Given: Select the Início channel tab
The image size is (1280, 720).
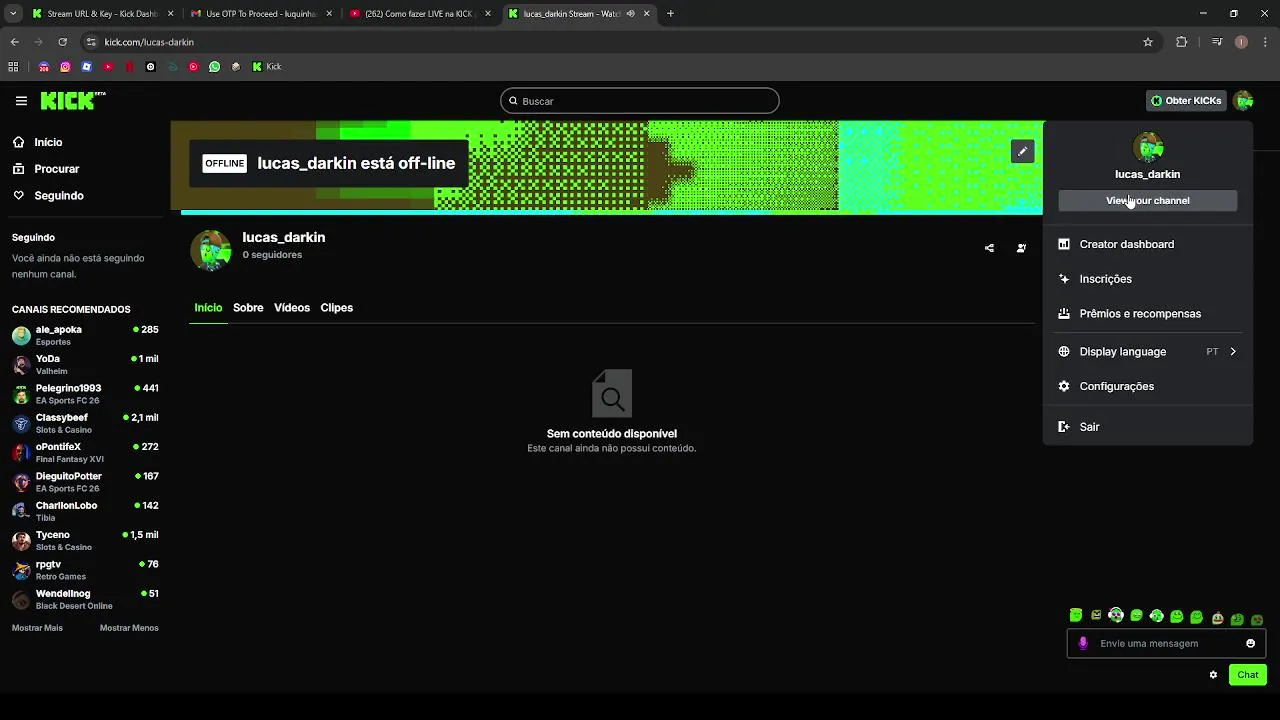Looking at the screenshot, I should point(208,308).
